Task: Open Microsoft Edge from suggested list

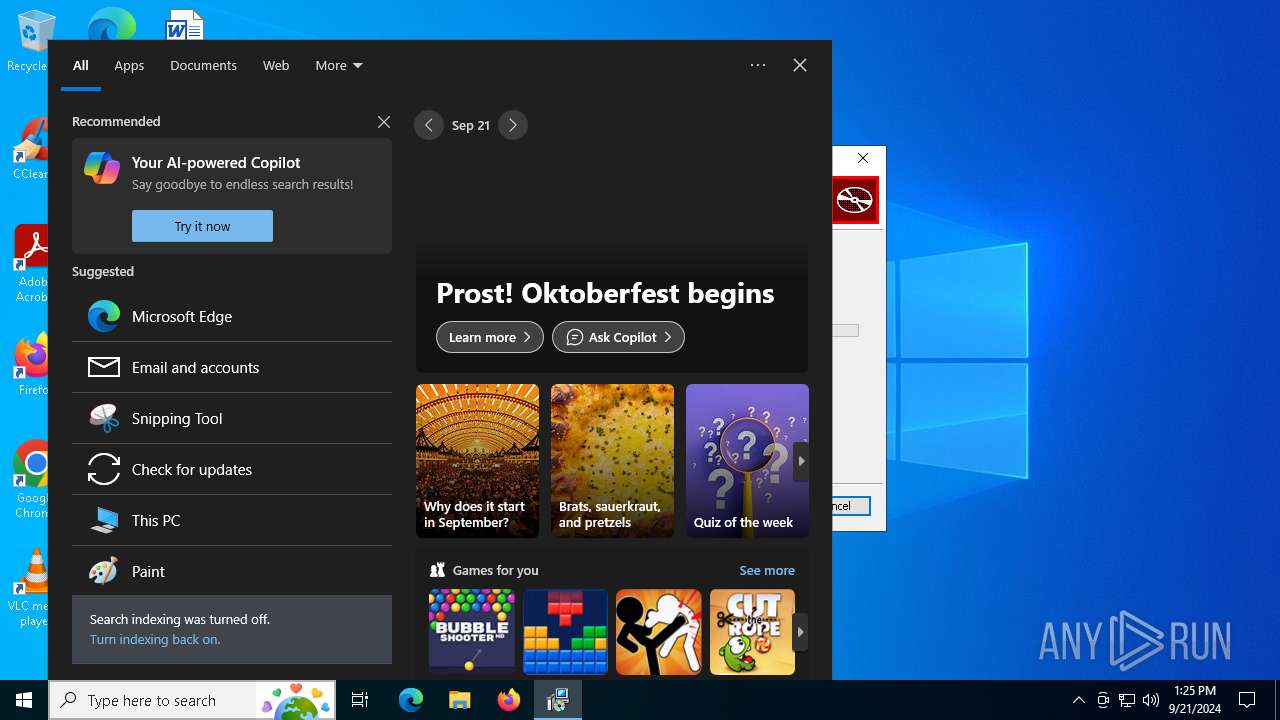Action: click(x=232, y=316)
